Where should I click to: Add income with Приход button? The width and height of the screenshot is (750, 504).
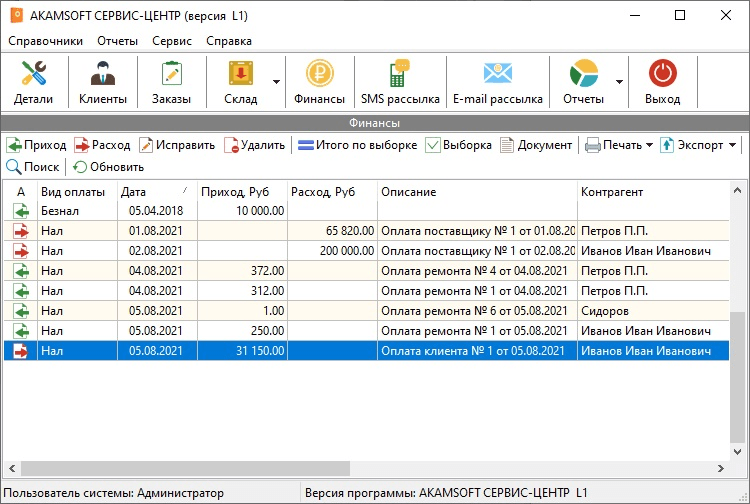[36, 145]
